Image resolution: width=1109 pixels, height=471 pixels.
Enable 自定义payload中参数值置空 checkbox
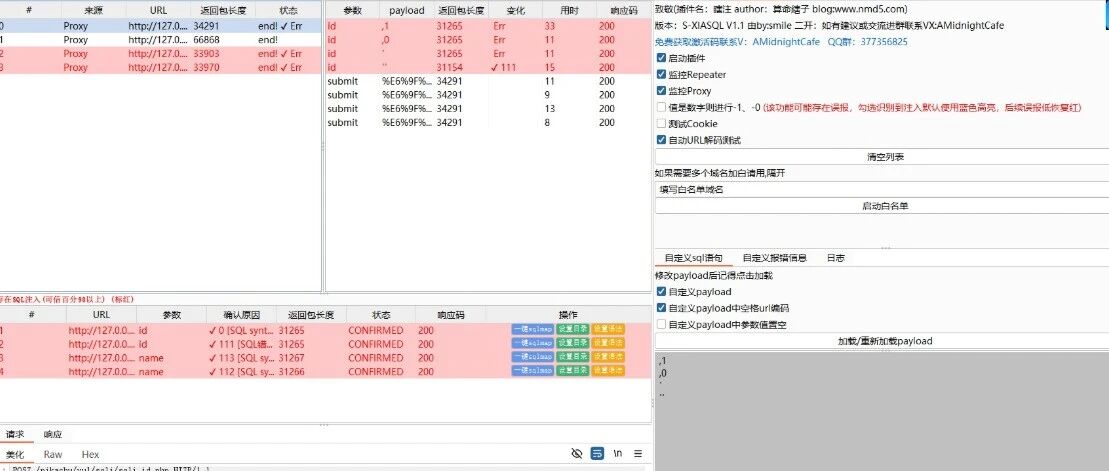click(x=661, y=325)
